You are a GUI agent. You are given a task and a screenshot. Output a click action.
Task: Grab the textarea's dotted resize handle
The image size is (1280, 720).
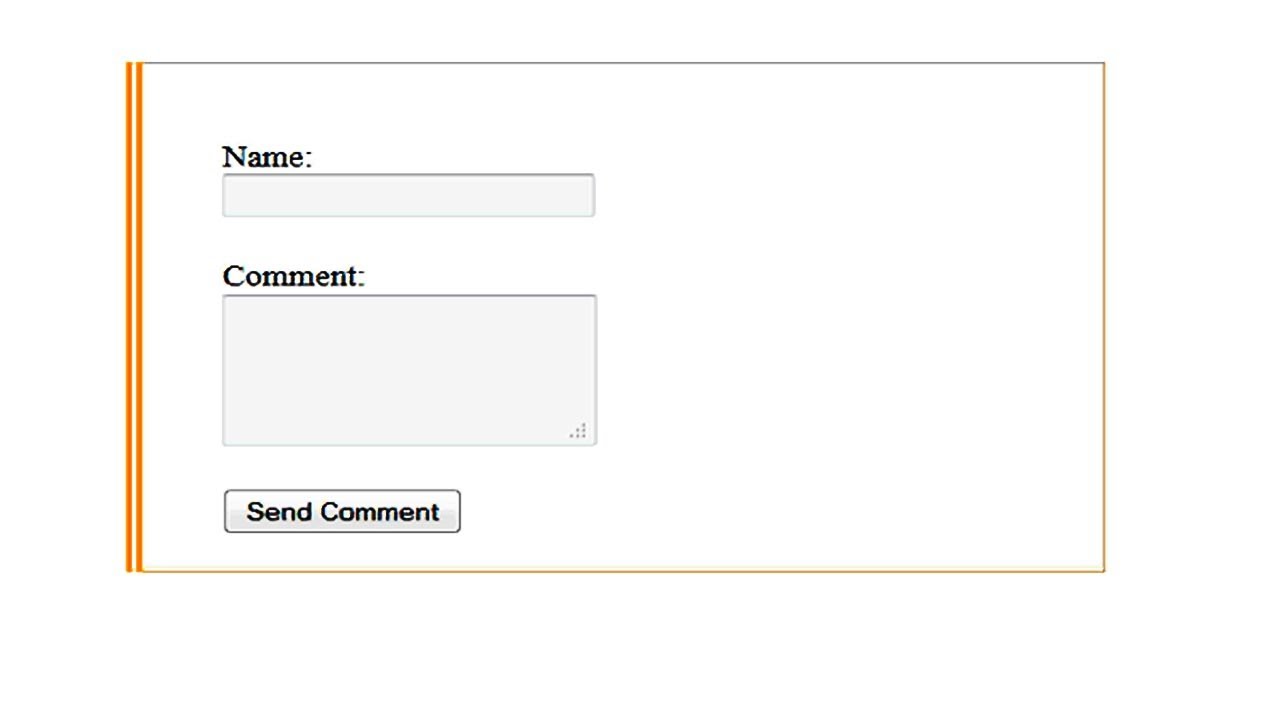point(578,431)
